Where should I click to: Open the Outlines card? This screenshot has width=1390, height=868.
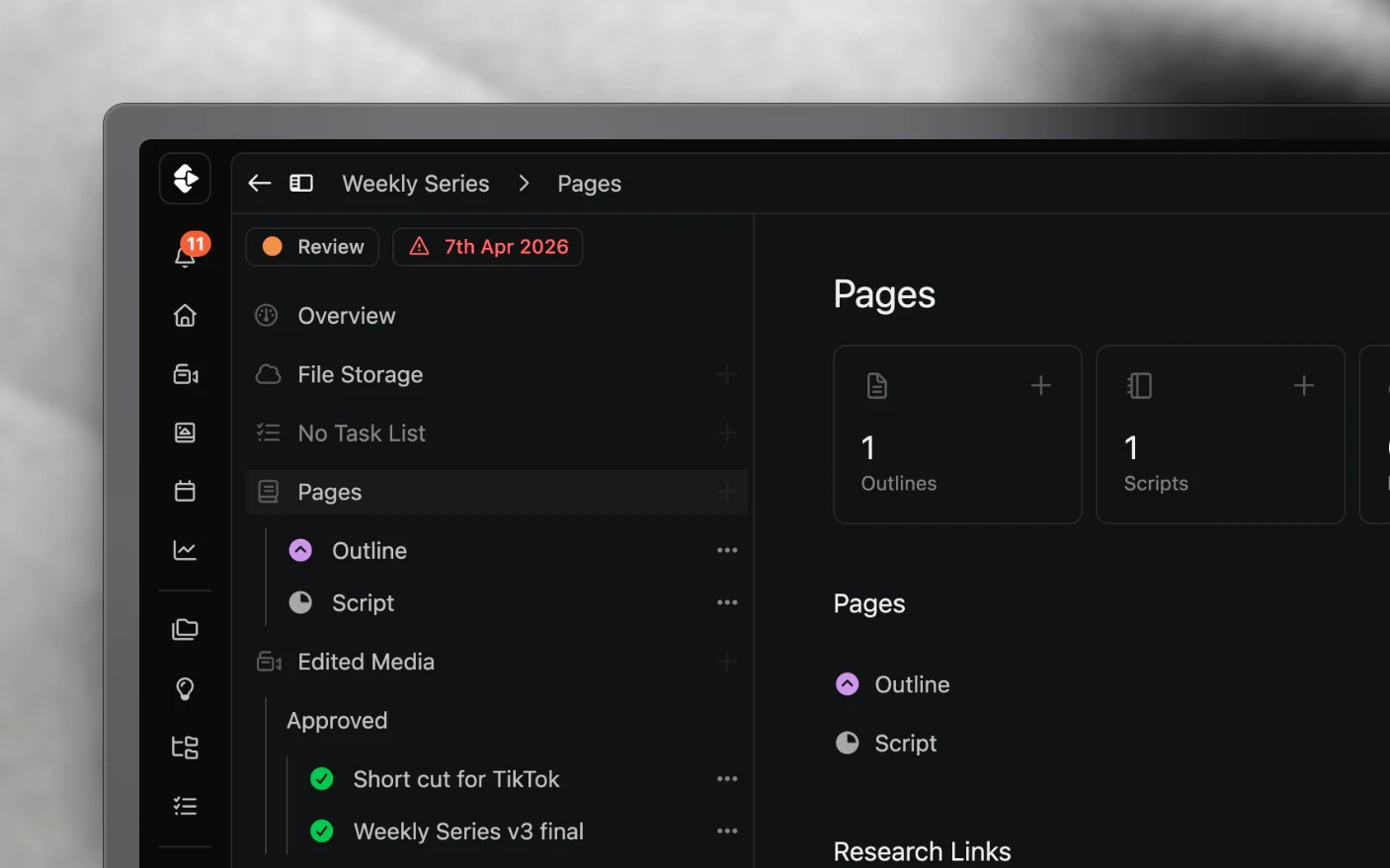[957, 434]
